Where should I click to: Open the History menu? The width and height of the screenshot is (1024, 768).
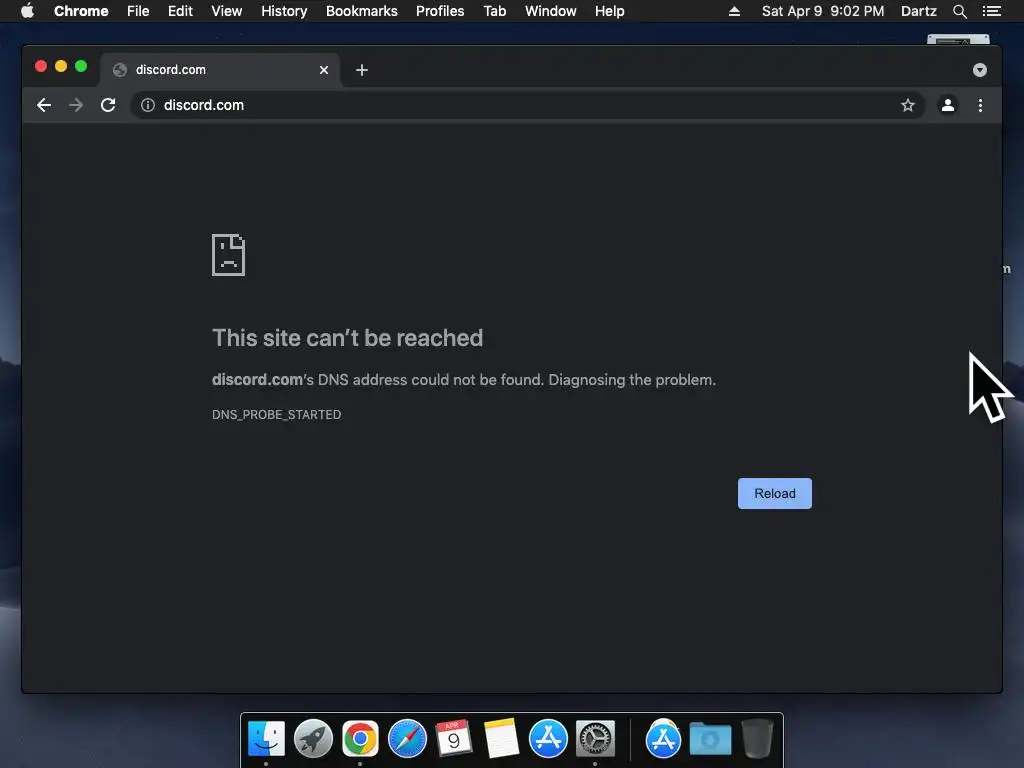pos(284,11)
